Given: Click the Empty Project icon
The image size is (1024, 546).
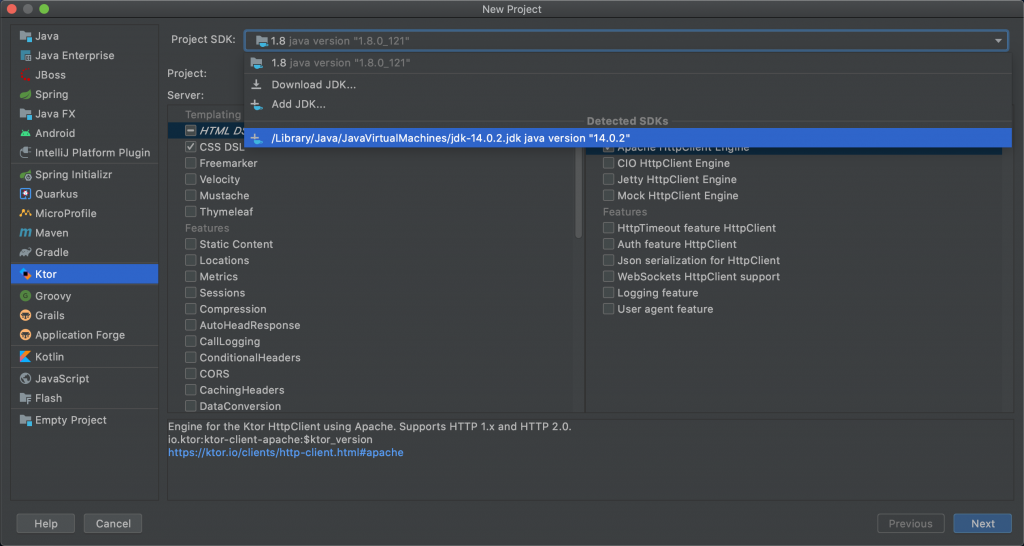Looking at the screenshot, I should 25,420.
